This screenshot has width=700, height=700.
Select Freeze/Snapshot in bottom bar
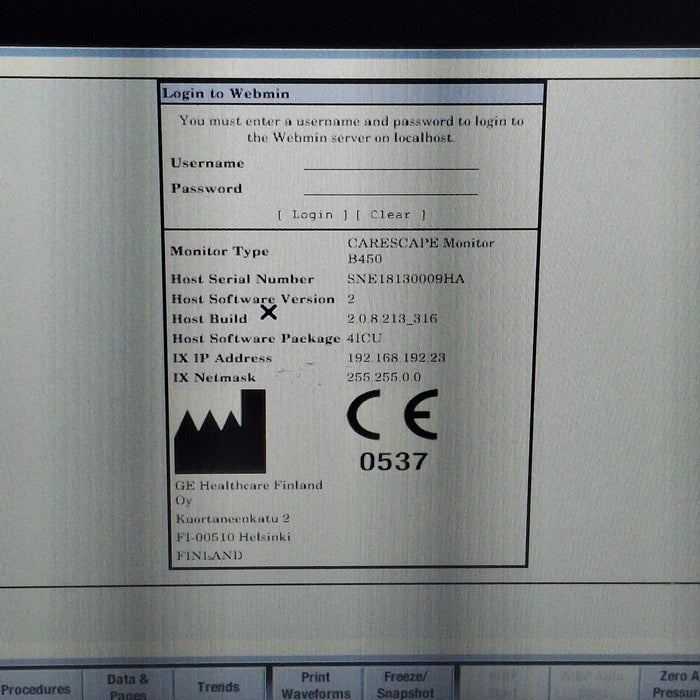(406, 685)
